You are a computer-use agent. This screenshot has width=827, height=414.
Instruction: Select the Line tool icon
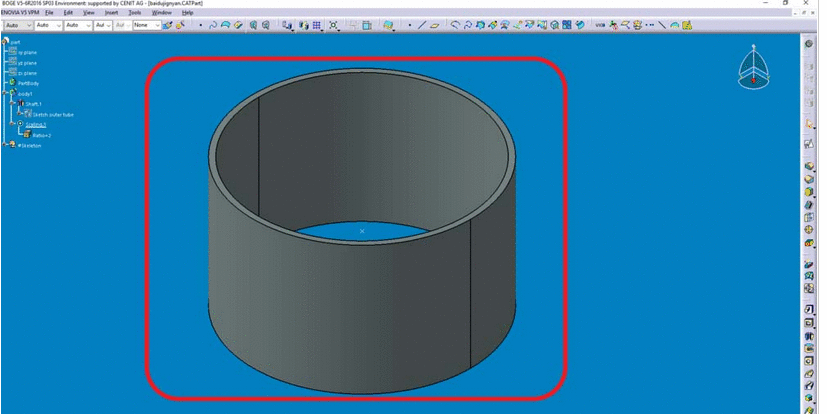click(x=422, y=25)
